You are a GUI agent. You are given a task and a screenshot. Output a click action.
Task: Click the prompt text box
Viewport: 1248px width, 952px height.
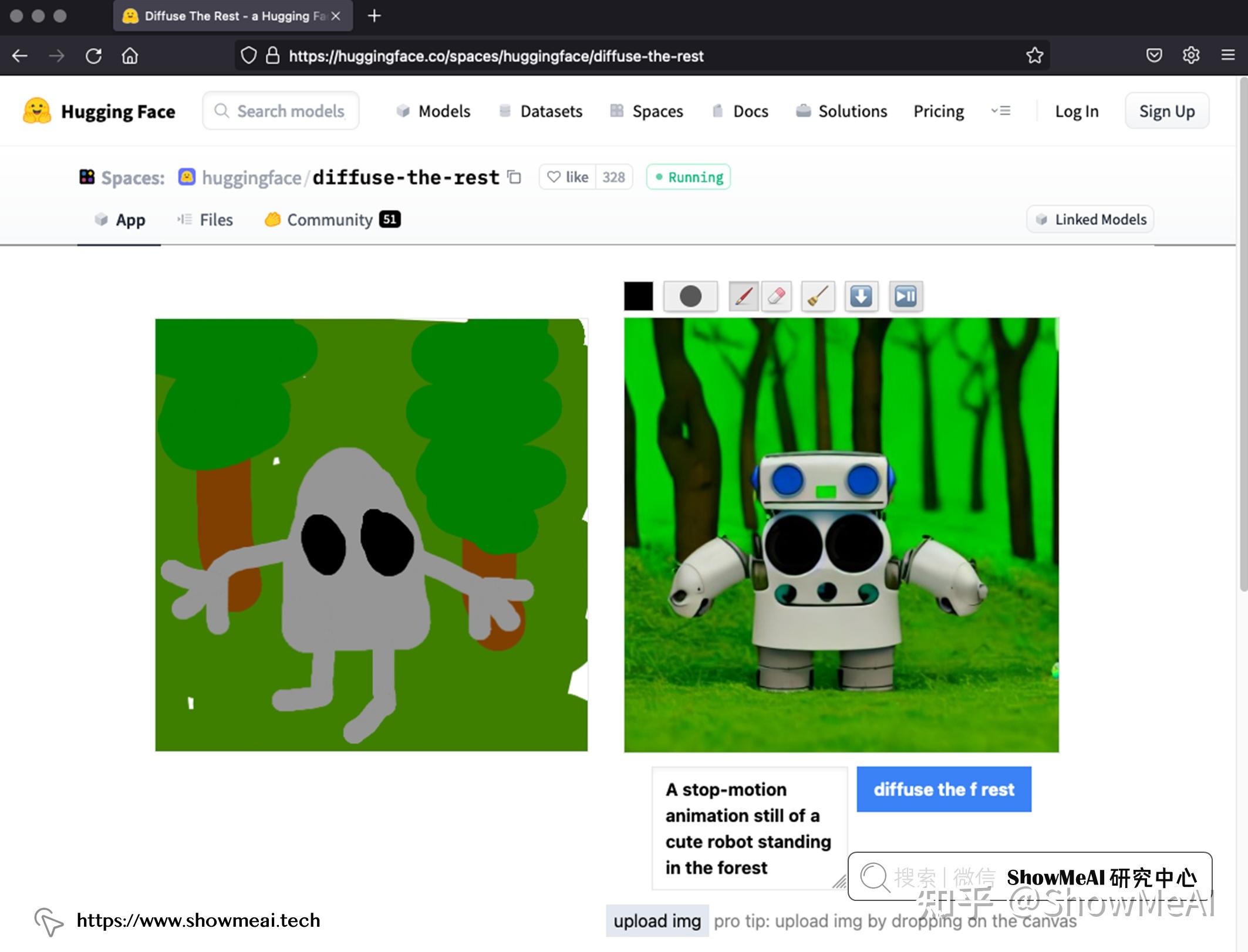[748, 828]
